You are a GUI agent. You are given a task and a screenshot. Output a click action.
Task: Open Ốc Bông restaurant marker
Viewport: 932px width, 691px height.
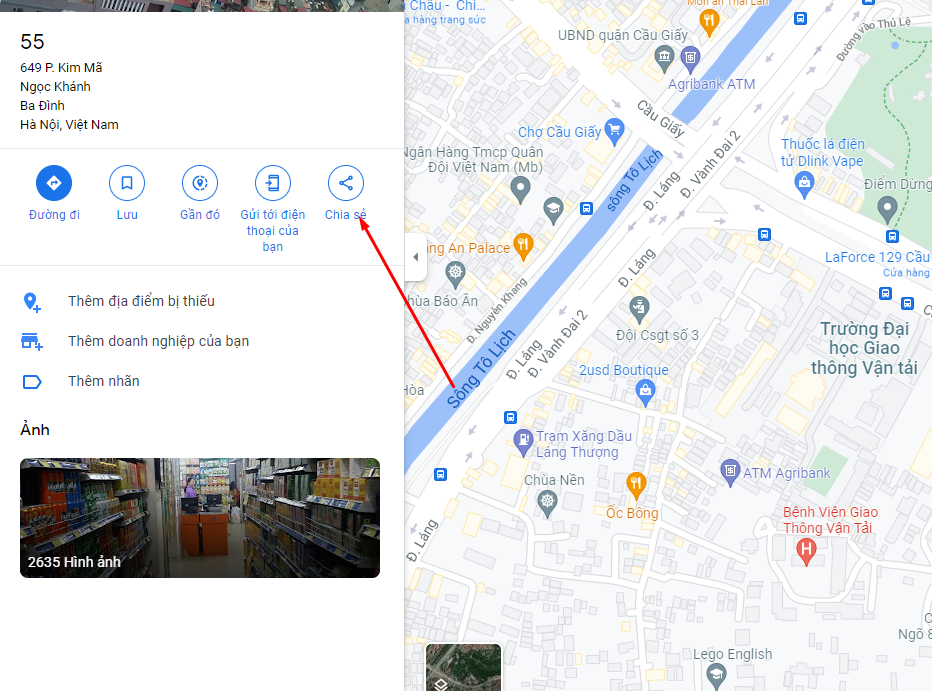click(x=636, y=485)
